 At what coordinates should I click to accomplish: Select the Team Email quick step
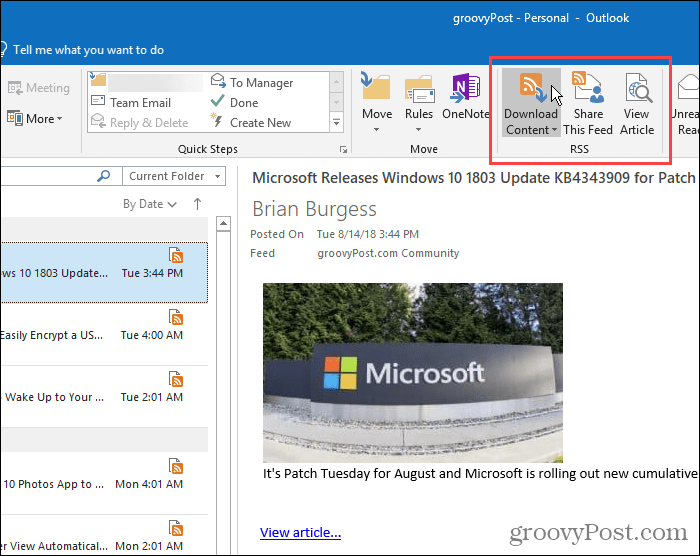[131, 103]
